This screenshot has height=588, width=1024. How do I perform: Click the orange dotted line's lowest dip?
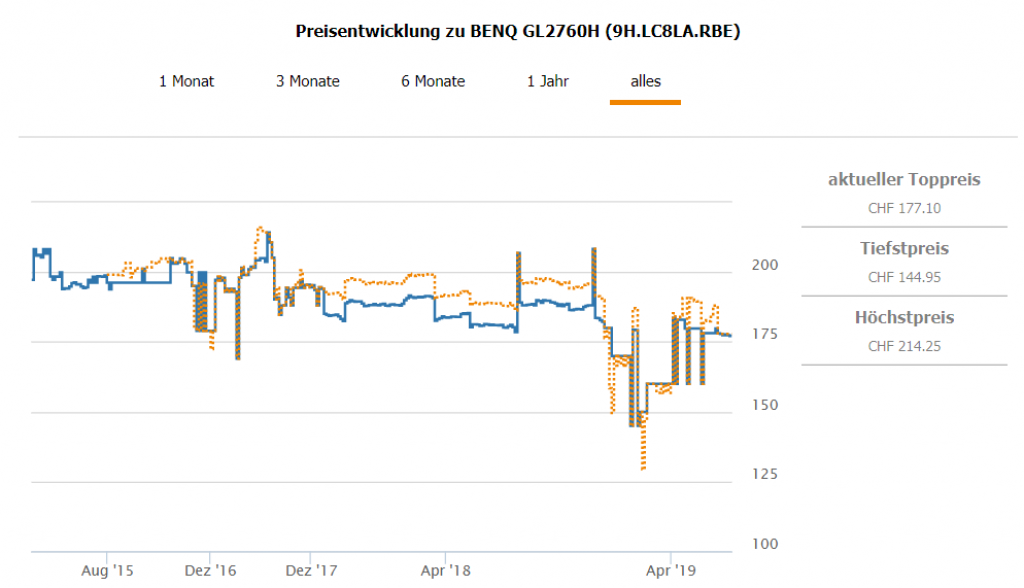(643, 468)
